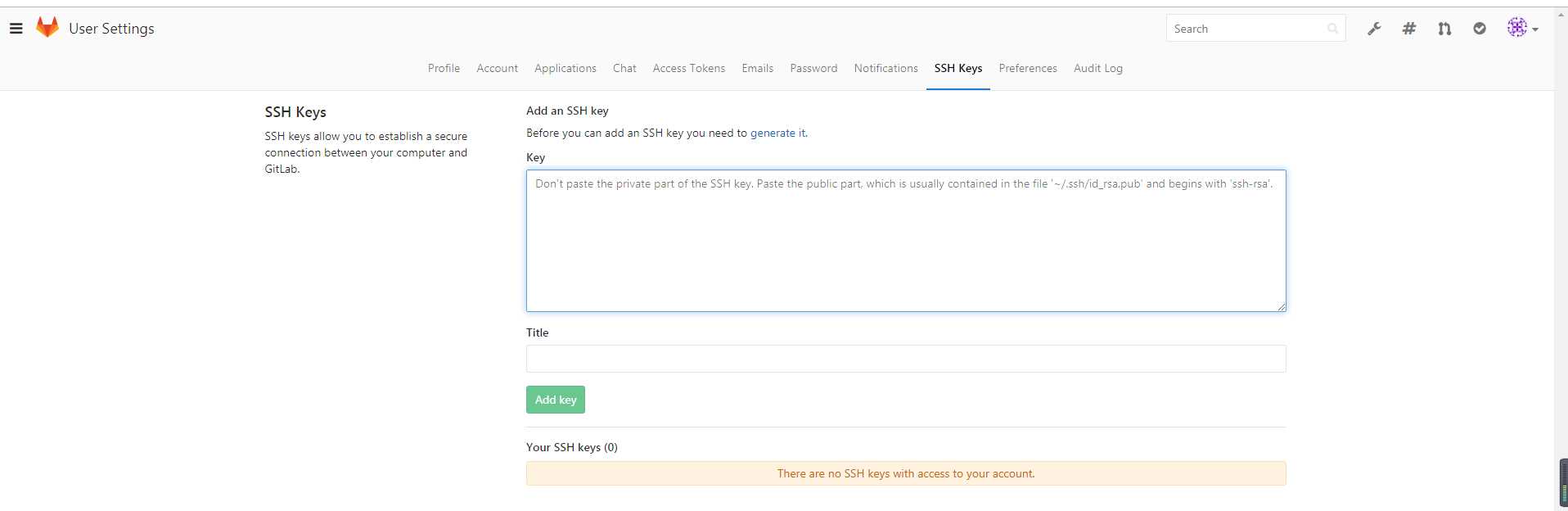1568x511 pixels.
Task: Switch to the Preferences tab
Action: [1027, 68]
